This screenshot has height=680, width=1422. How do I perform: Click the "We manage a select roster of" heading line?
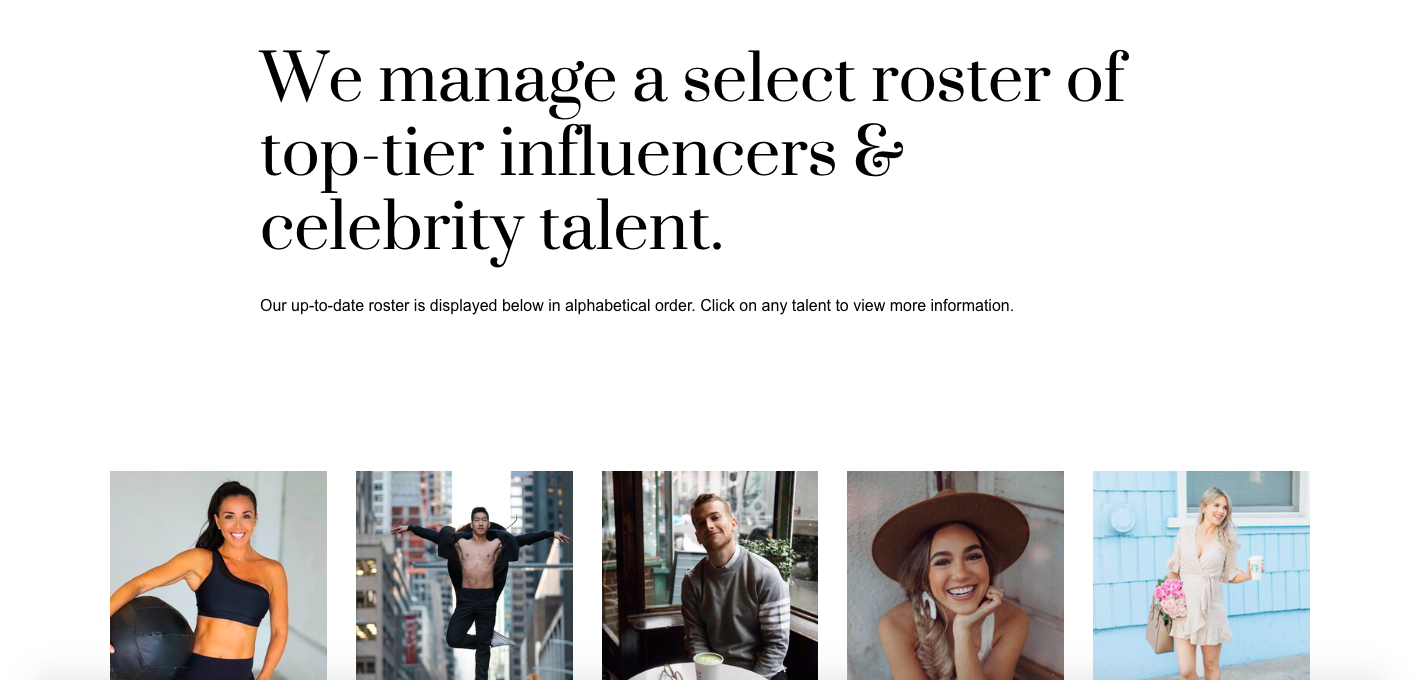[693, 78]
